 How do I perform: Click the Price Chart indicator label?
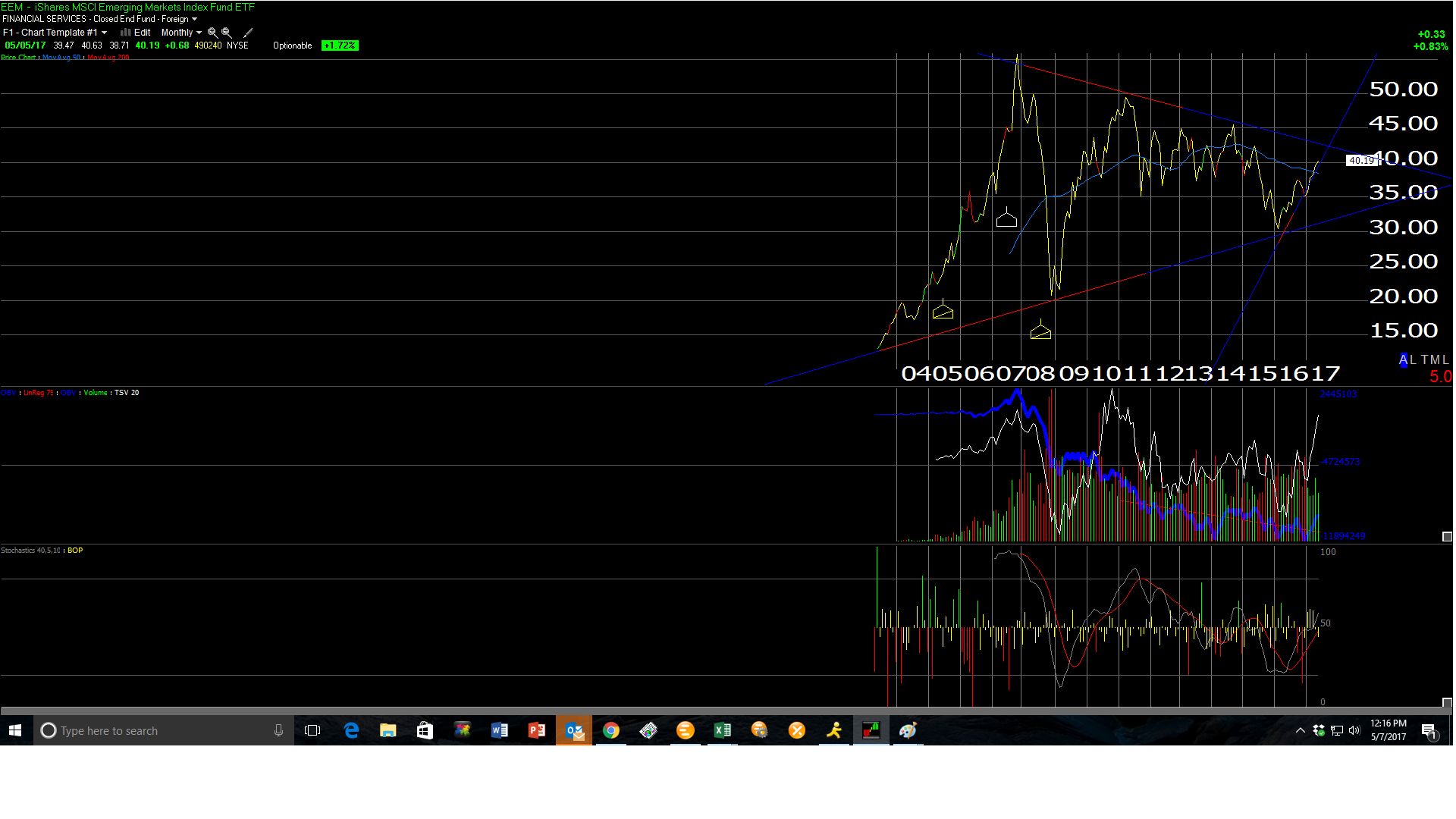[x=18, y=58]
